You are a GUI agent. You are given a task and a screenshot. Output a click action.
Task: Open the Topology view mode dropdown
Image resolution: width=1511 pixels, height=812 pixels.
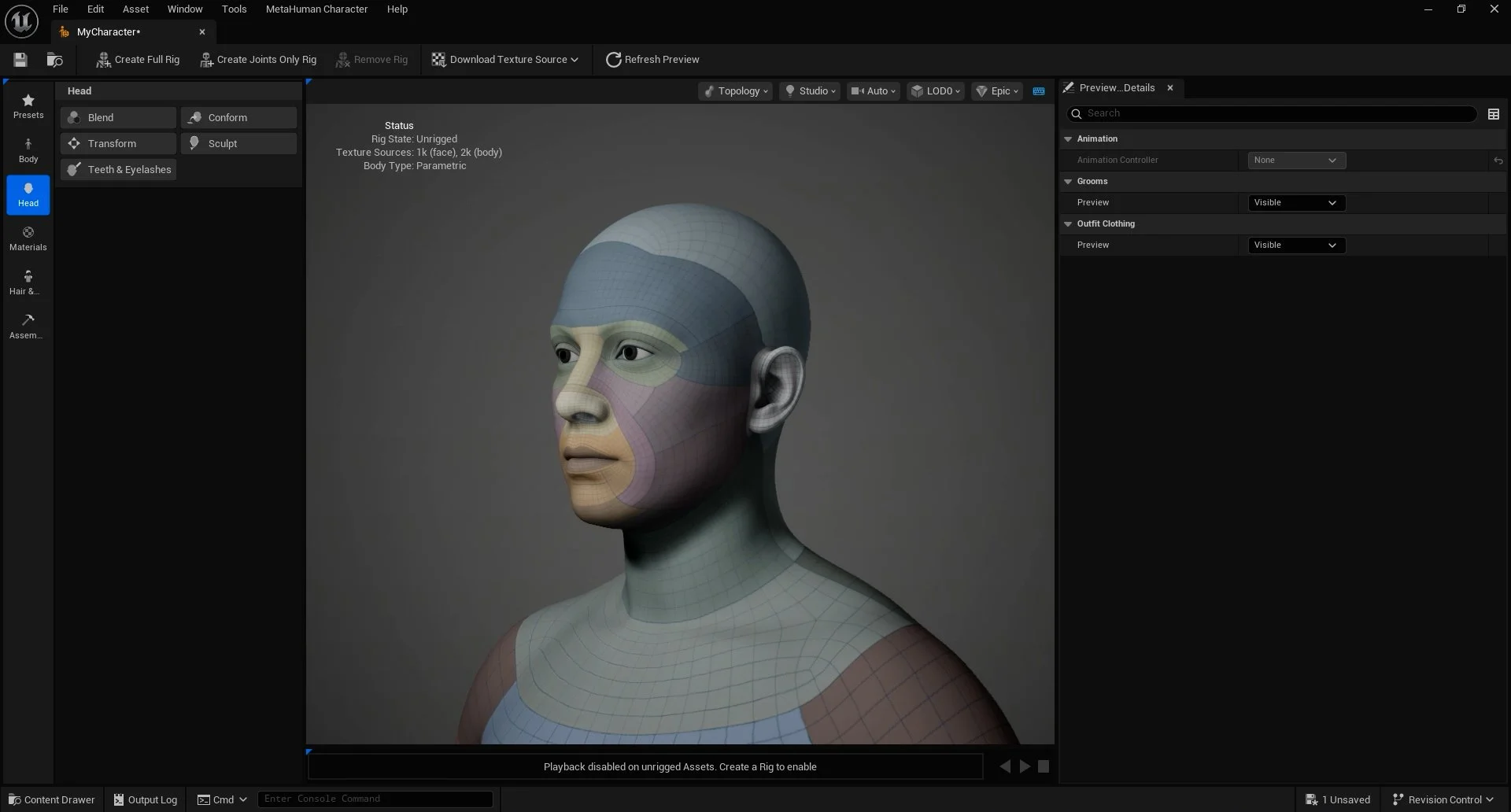(735, 91)
